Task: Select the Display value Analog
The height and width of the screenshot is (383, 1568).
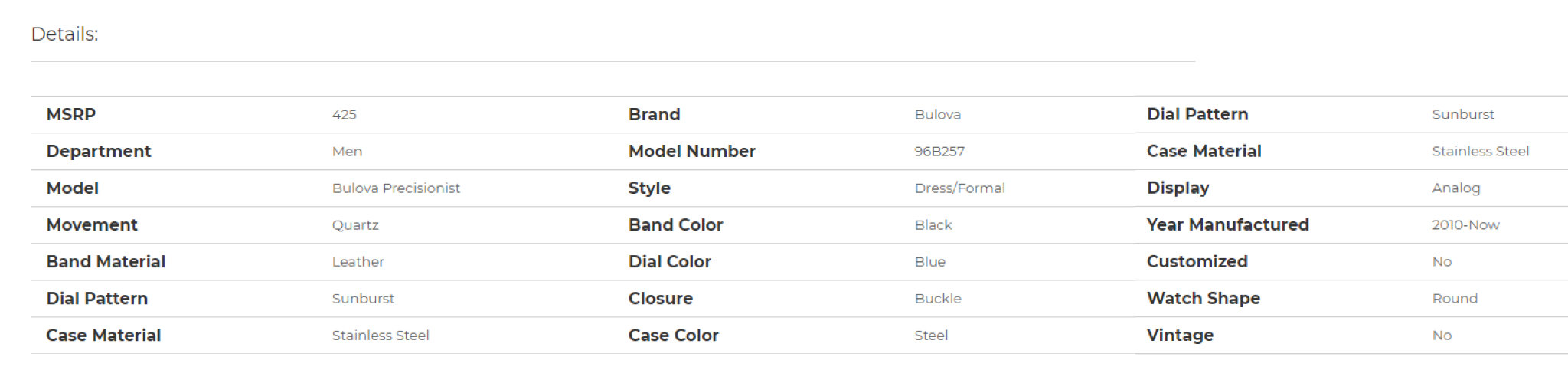Action: [1456, 188]
